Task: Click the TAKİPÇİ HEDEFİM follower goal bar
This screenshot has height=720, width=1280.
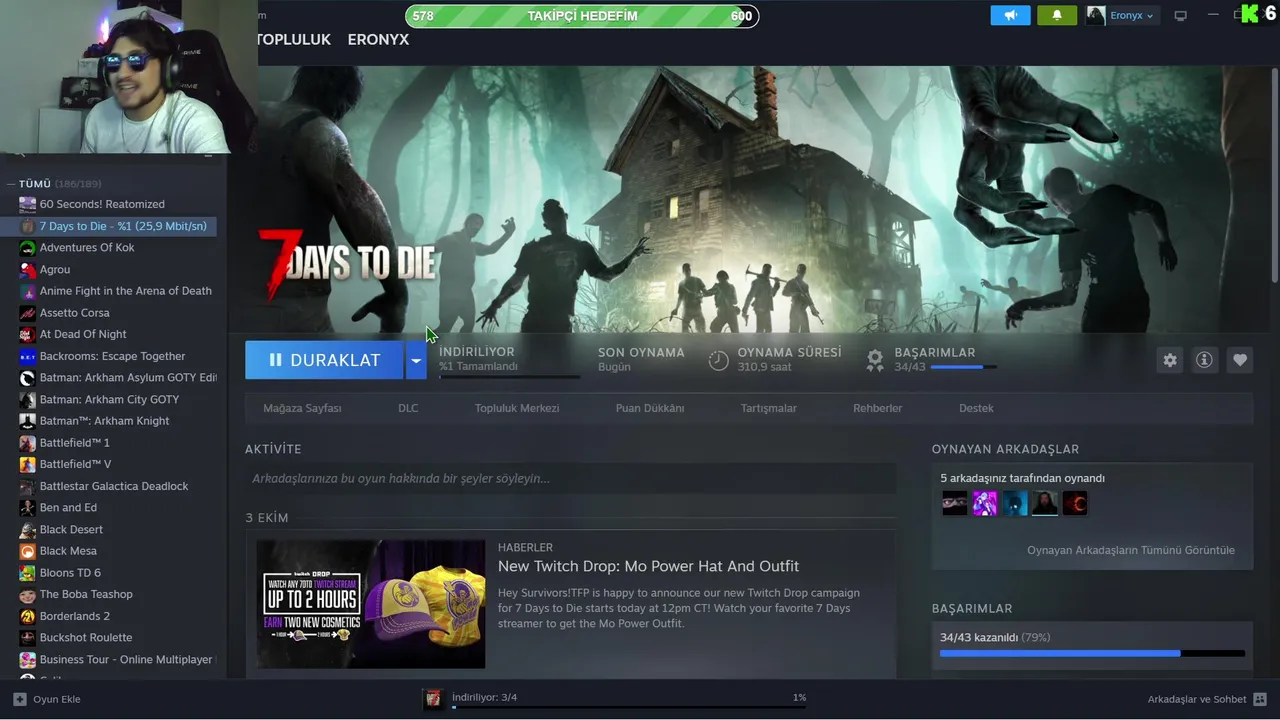Action: (x=582, y=16)
